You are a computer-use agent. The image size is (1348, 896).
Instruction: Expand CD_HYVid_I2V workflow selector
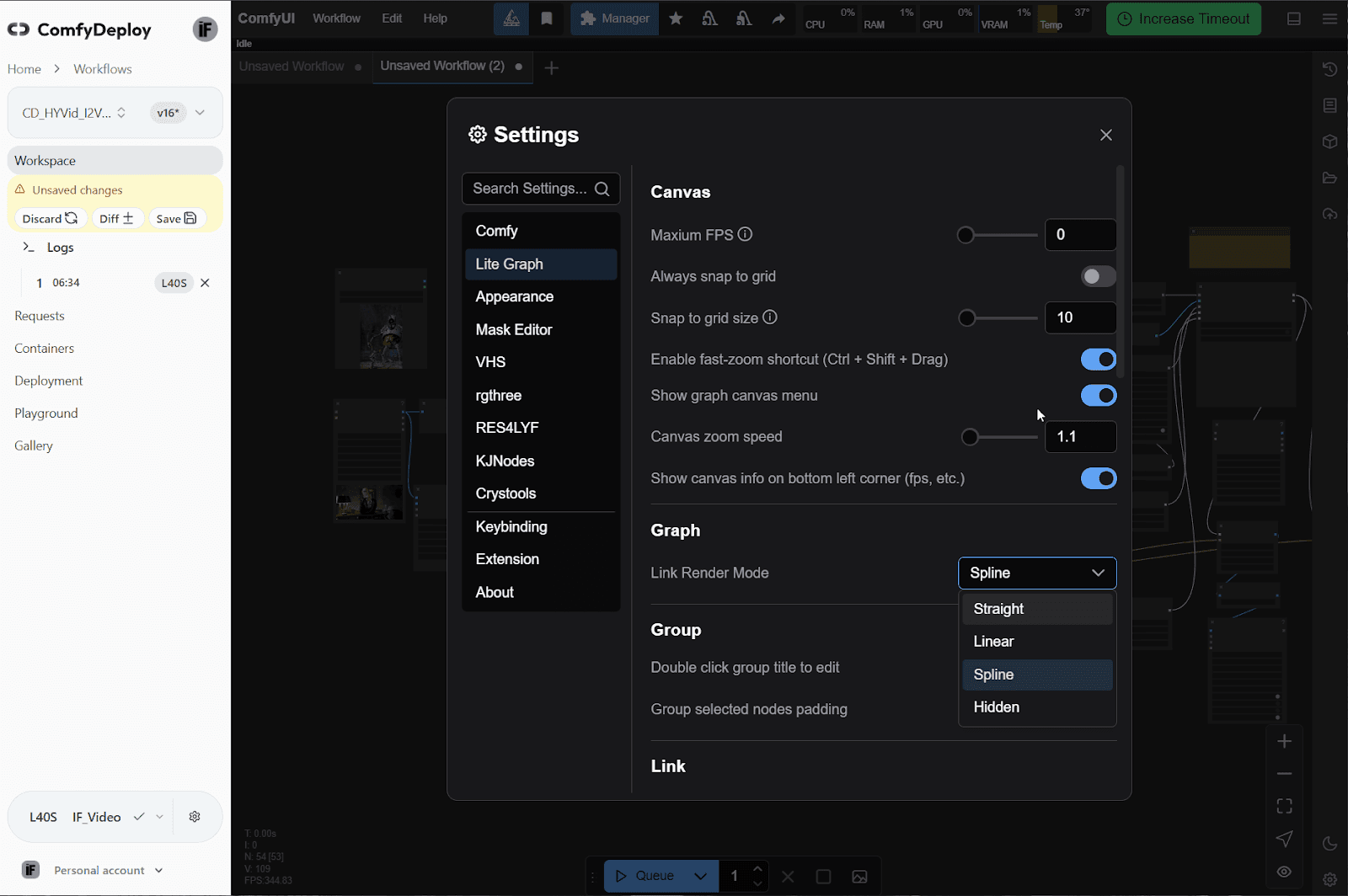[x=76, y=113]
